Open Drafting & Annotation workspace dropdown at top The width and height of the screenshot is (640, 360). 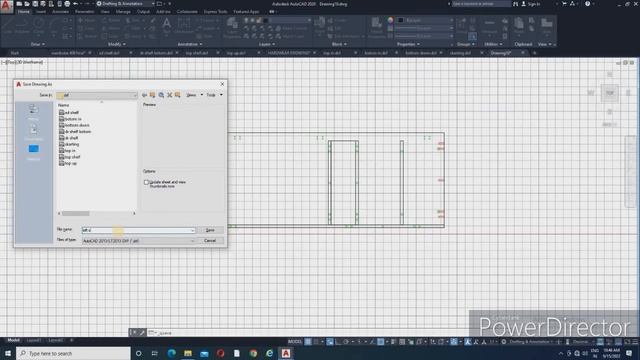125,4
